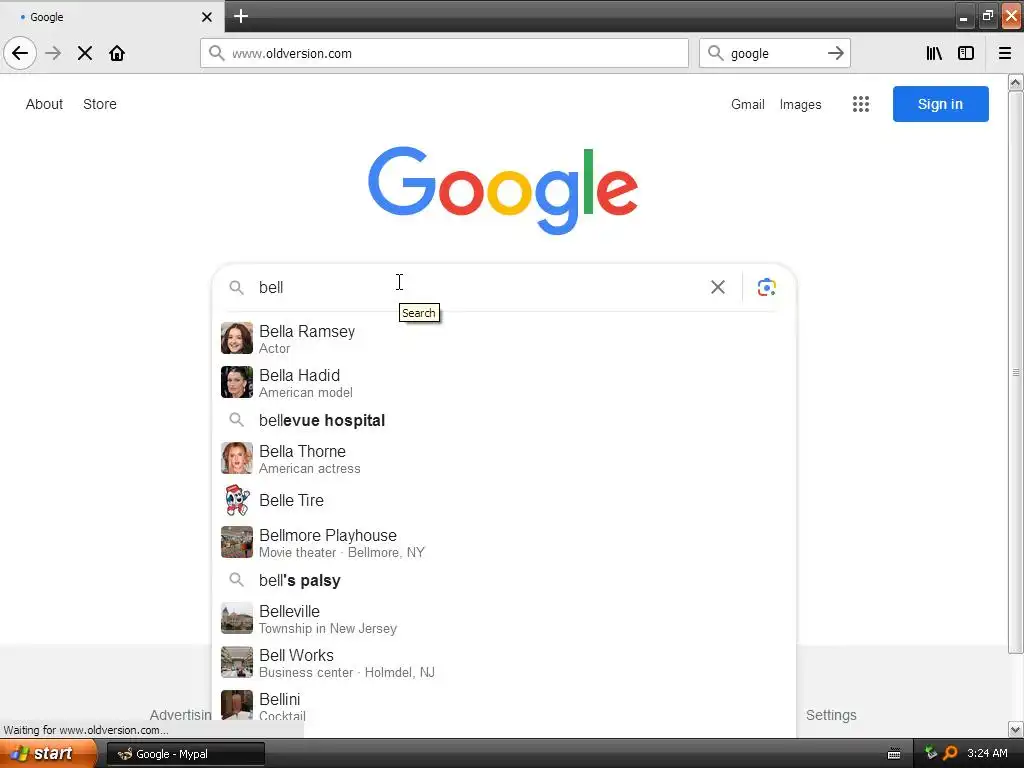The width and height of the screenshot is (1024, 768).
Task: Open the Settings footer link
Action: pyautogui.click(x=831, y=715)
